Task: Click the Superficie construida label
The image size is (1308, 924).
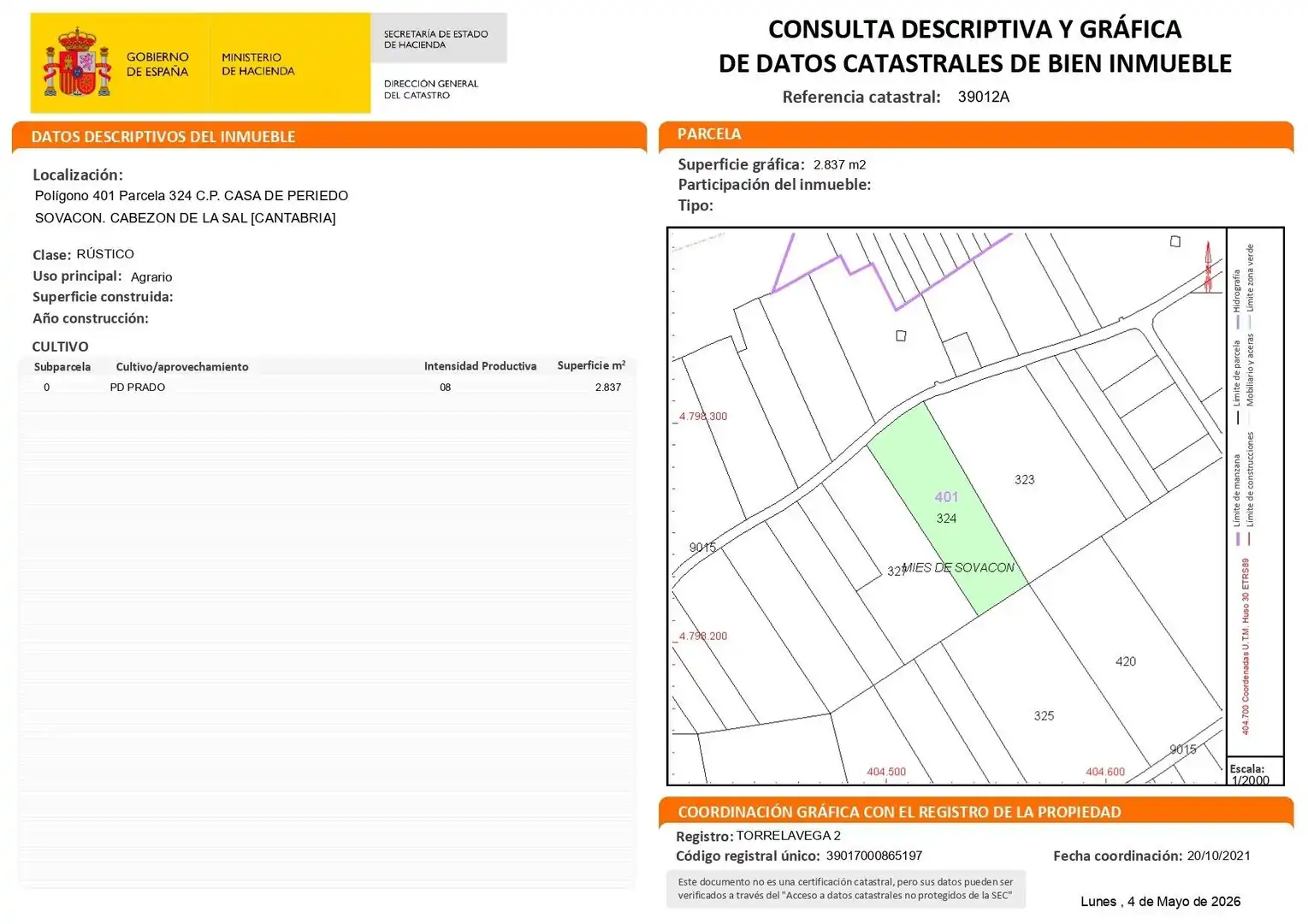Action: tap(103, 297)
